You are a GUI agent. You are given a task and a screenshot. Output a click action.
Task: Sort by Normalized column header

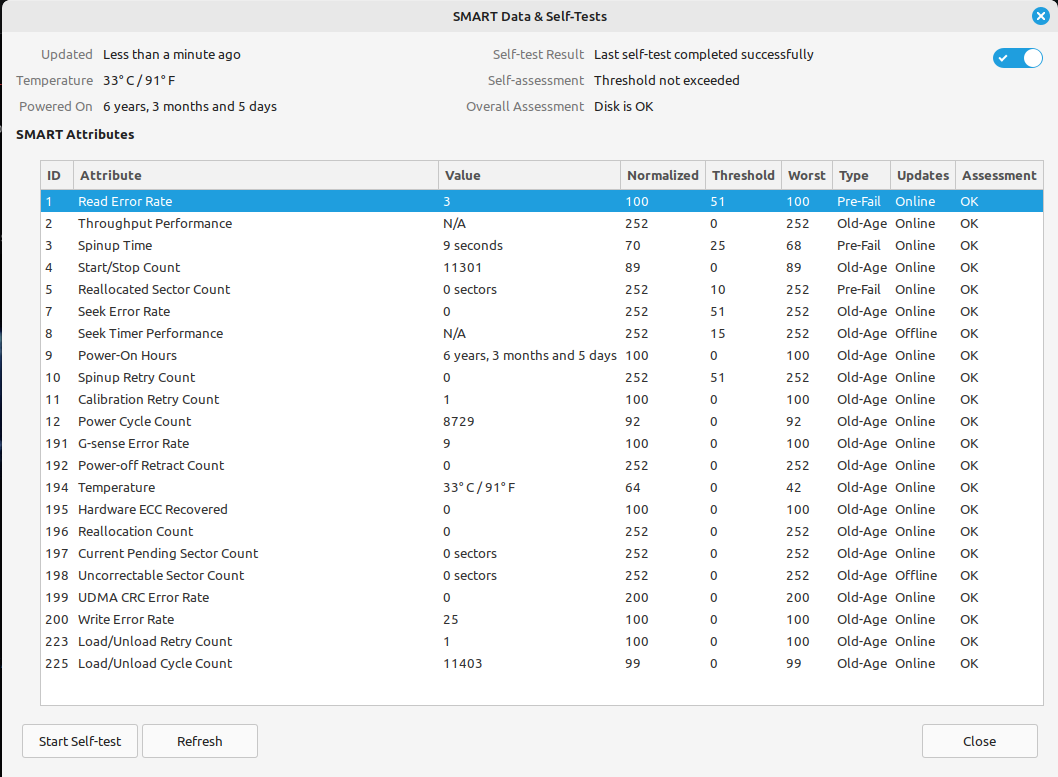click(x=662, y=175)
